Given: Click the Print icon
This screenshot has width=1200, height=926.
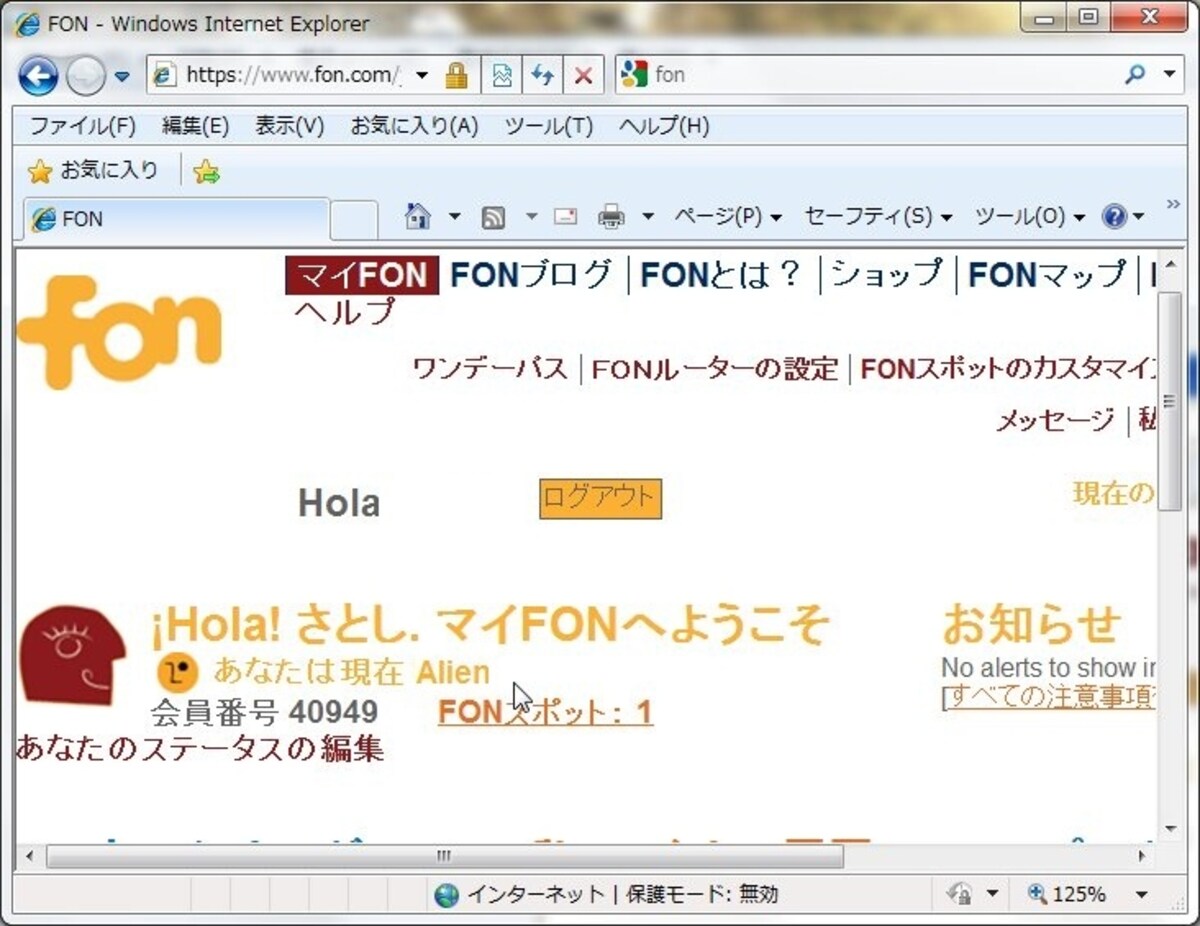Looking at the screenshot, I should tap(611, 216).
